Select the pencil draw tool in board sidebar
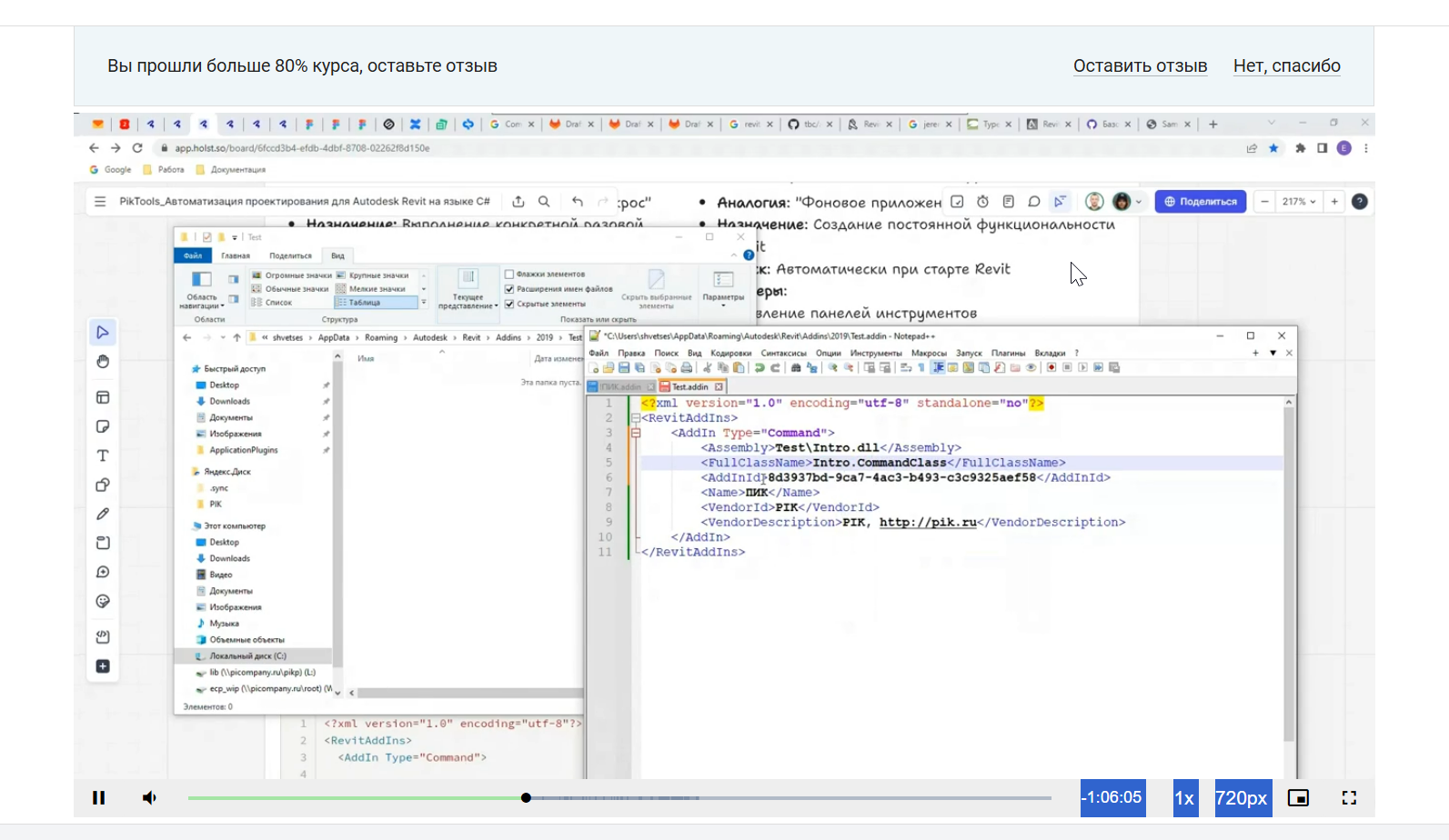 pyautogui.click(x=103, y=514)
